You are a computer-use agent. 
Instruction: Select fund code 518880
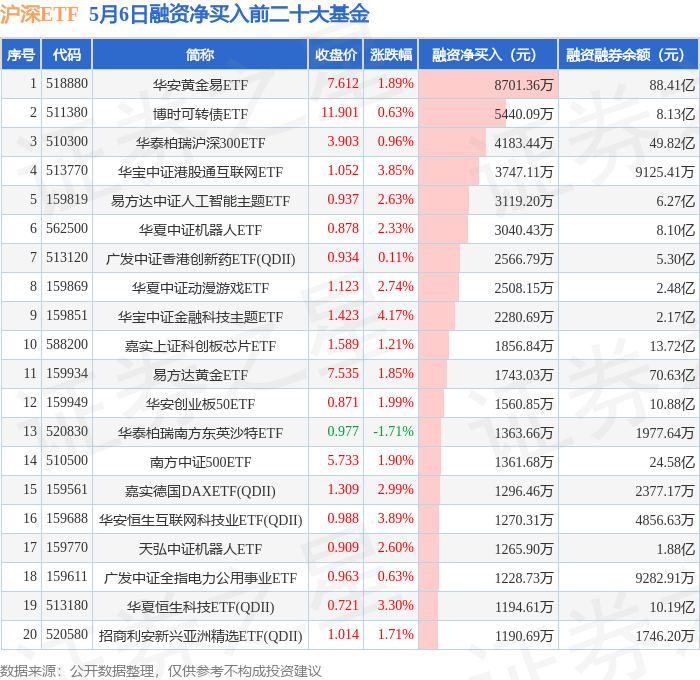(67, 83)
